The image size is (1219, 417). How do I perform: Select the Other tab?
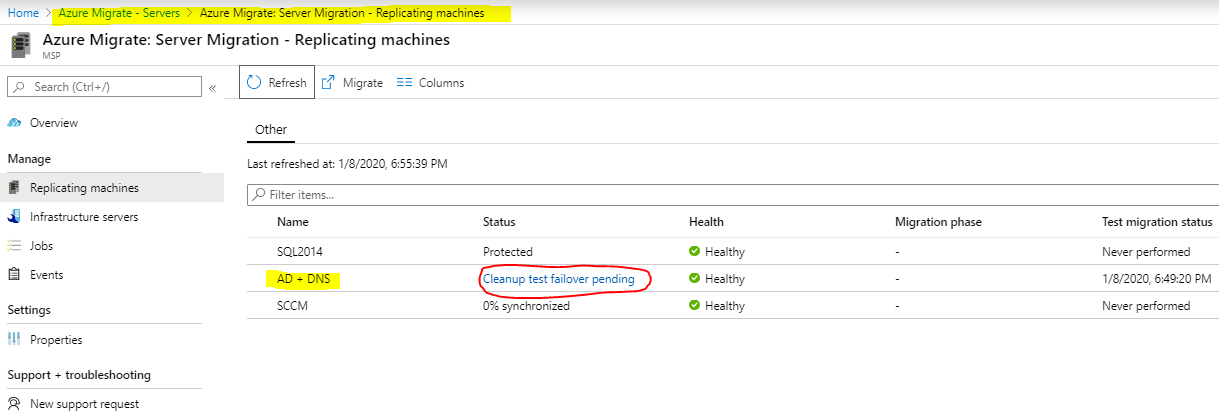[271, 130]
